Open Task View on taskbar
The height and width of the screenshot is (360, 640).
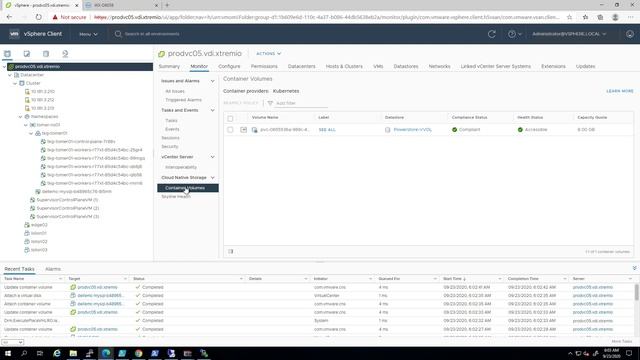click(x=40, y=353)
